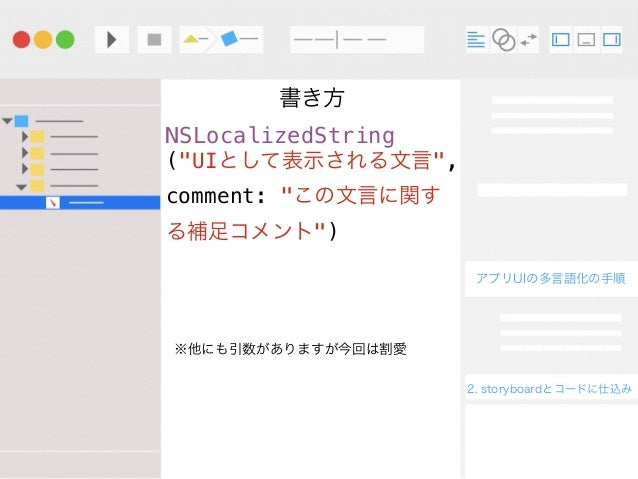
Task: Click the Run play button
Action: [111, 40]
